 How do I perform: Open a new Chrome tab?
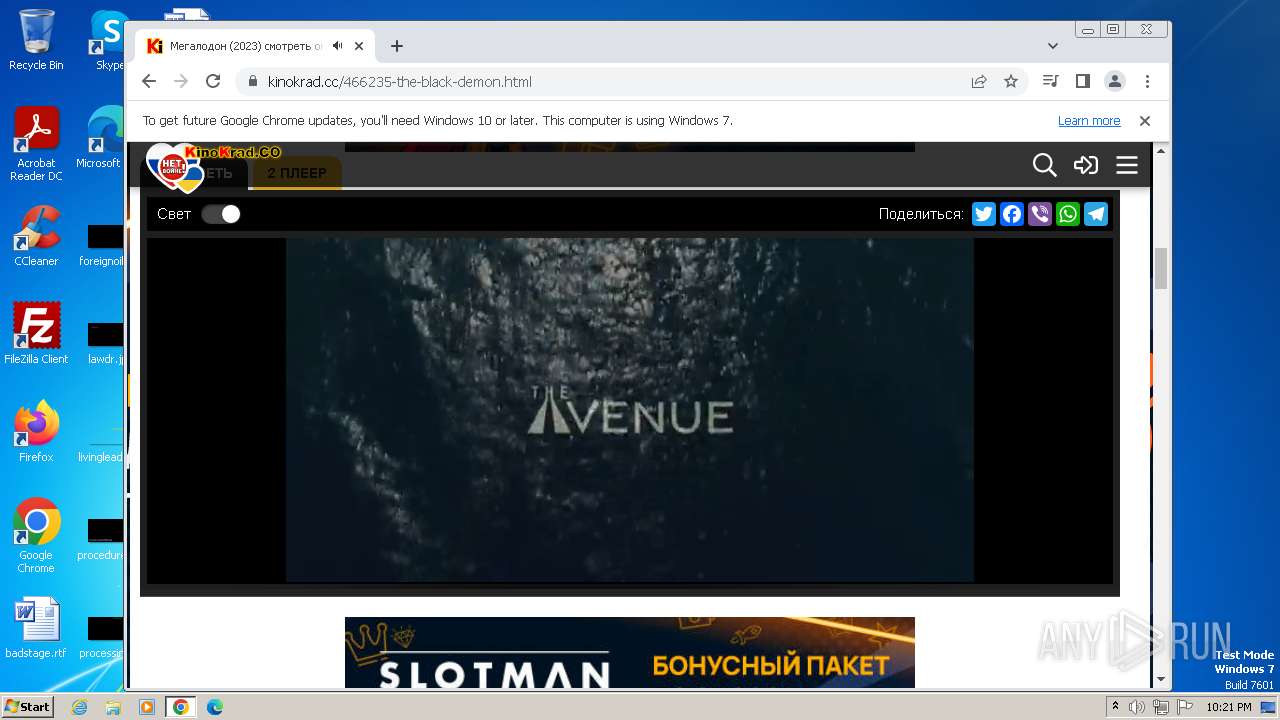click(x=397, y=46)
